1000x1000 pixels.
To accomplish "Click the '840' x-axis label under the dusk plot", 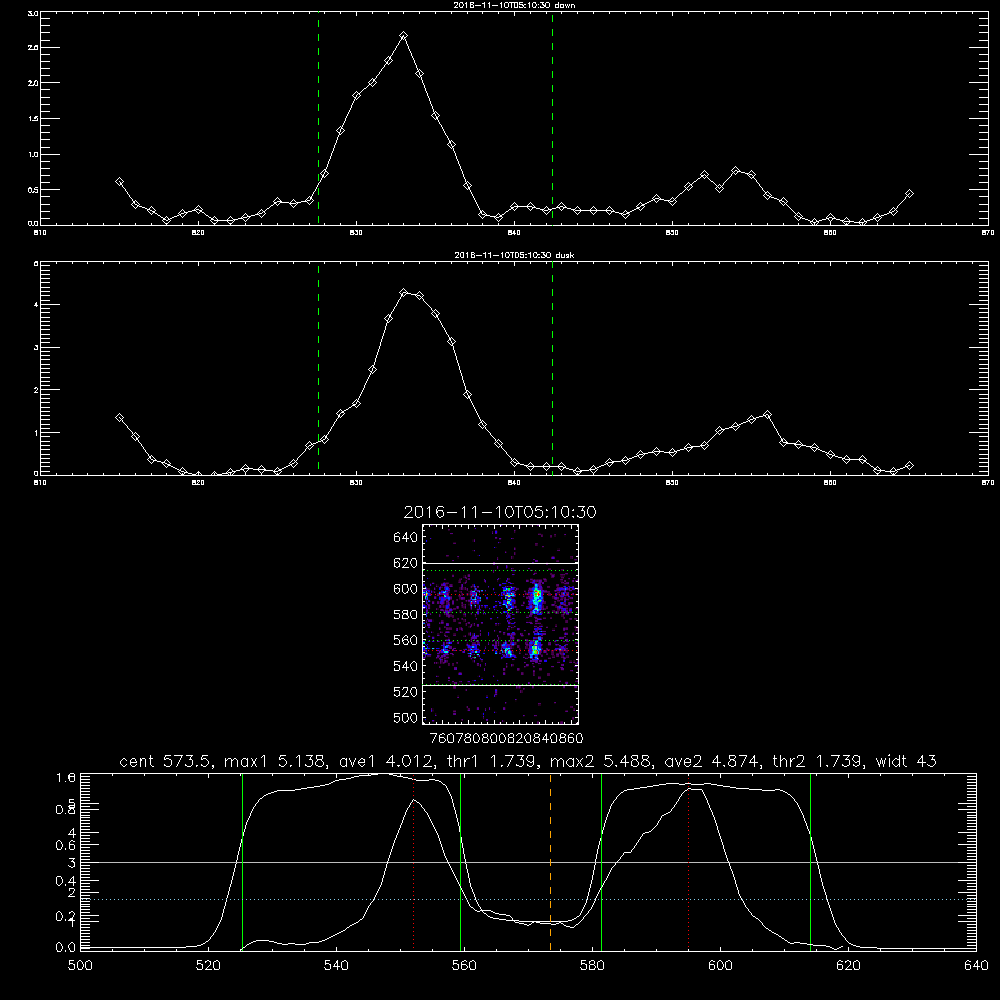I will pyautogui.click(x=514, y=483).
